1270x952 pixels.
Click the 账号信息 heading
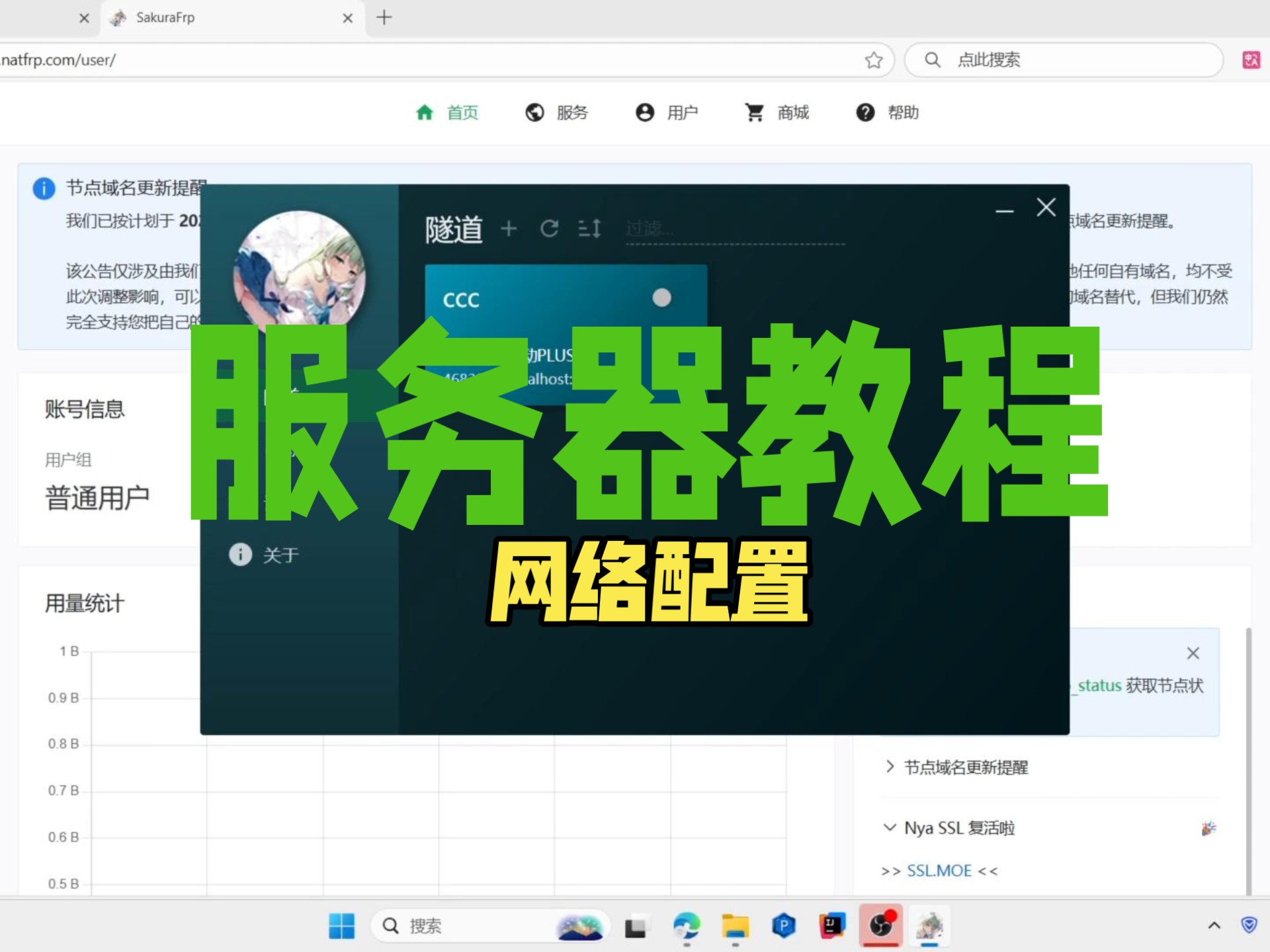85,409
